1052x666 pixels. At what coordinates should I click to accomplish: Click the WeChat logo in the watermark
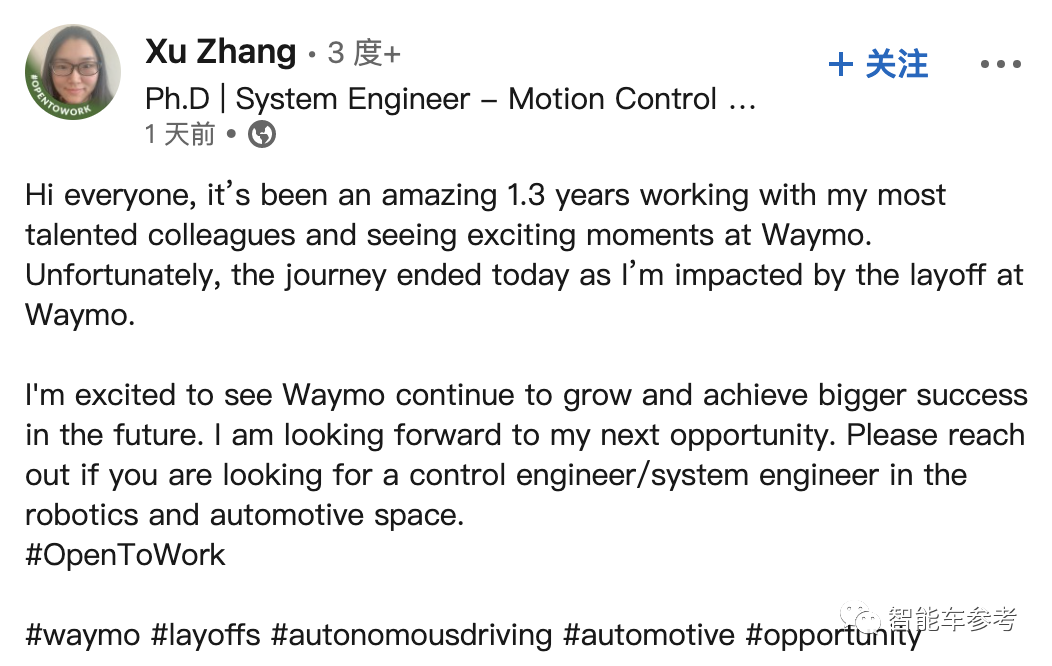click(862, 620)
